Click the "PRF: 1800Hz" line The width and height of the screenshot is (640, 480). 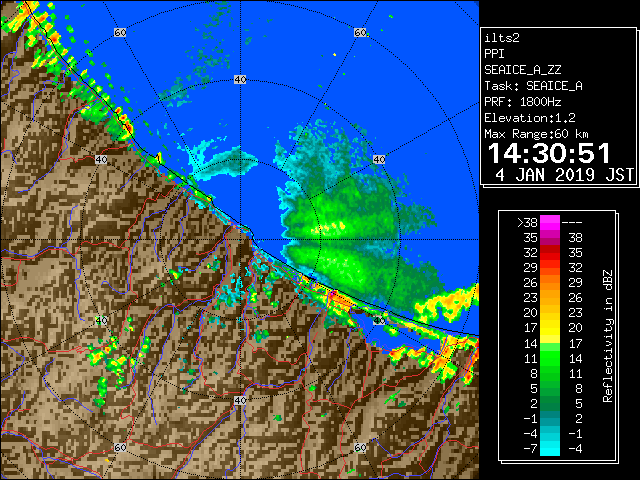pos(522,102)
